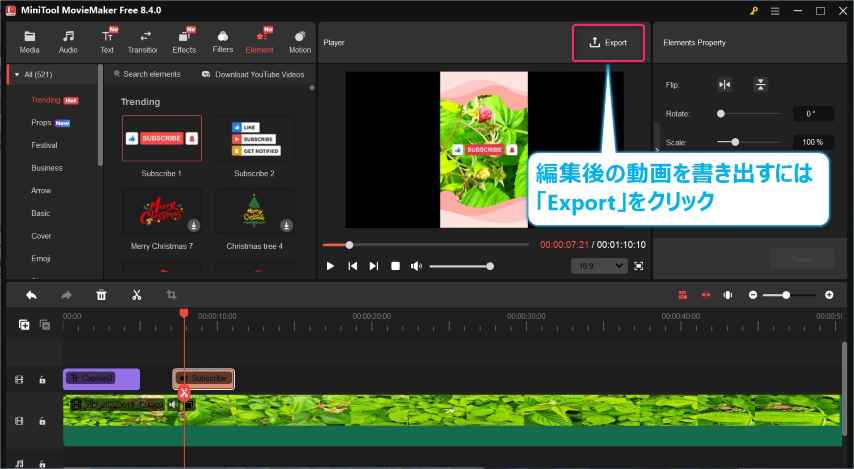Toggle lock on the elements track
The width and height of the screenshot is (854, 469).
point(42,380)
